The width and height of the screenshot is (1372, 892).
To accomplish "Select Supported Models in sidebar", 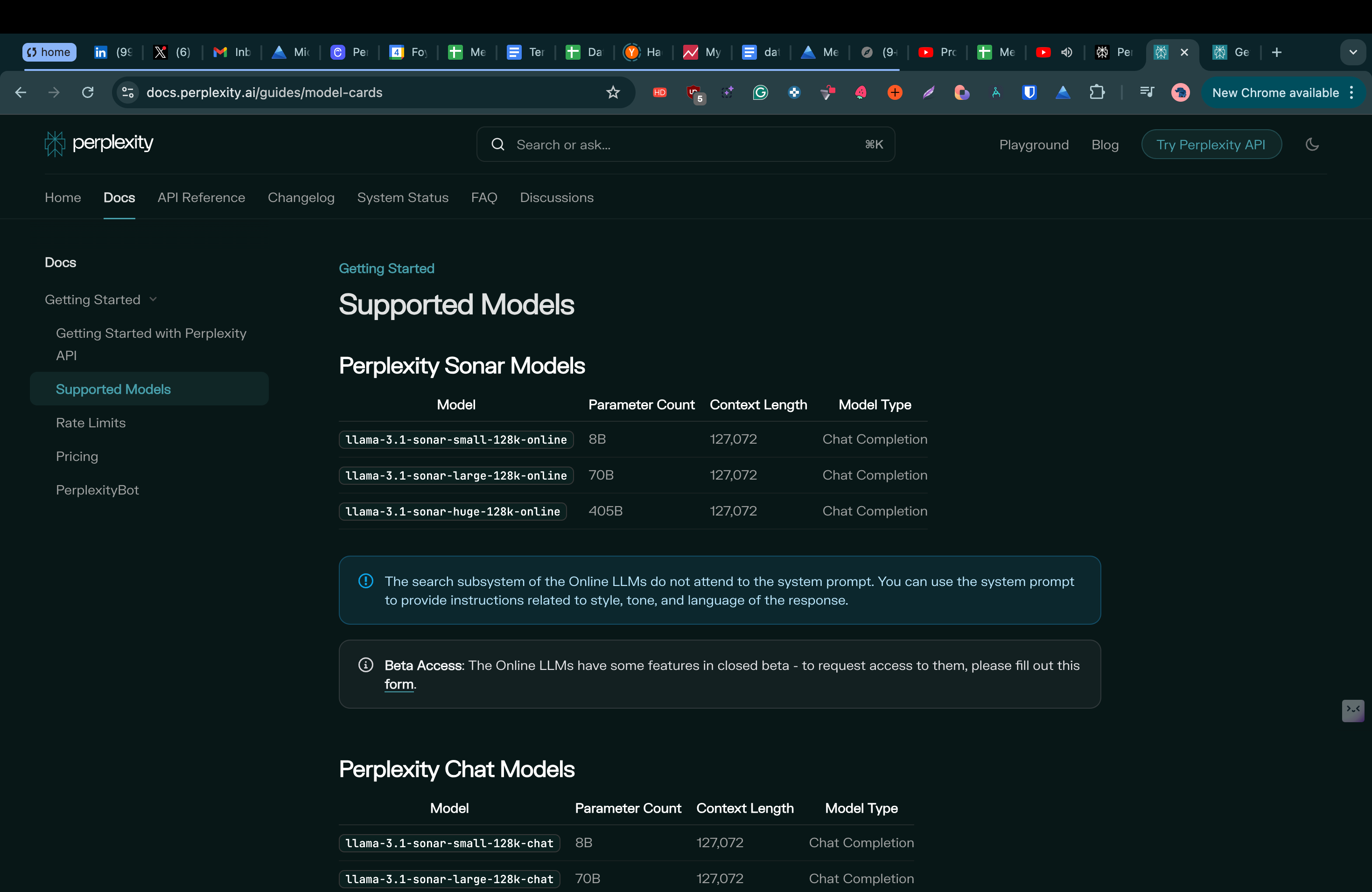I will 149,389.
